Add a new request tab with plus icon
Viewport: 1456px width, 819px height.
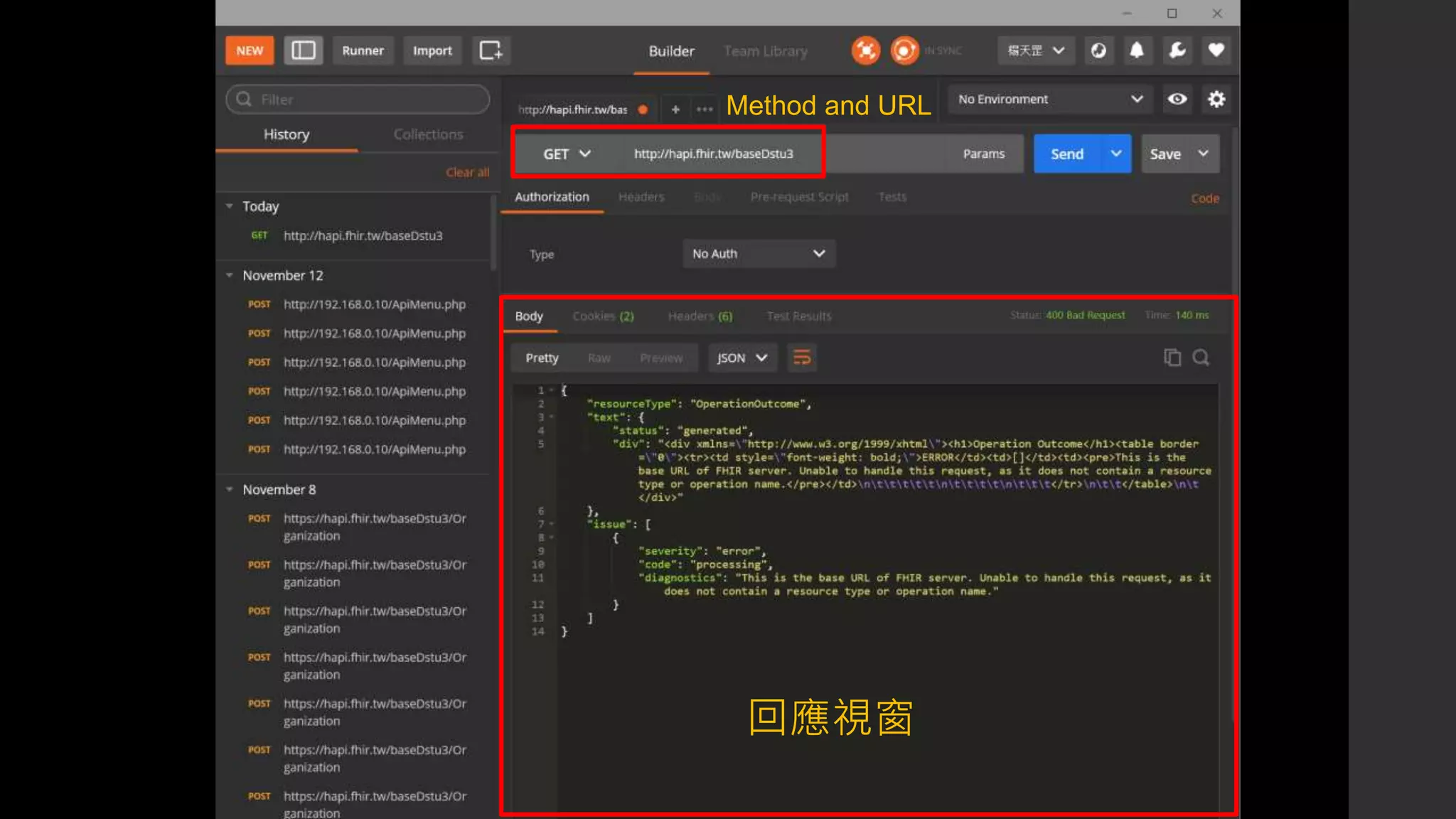[x=675, y=109]
